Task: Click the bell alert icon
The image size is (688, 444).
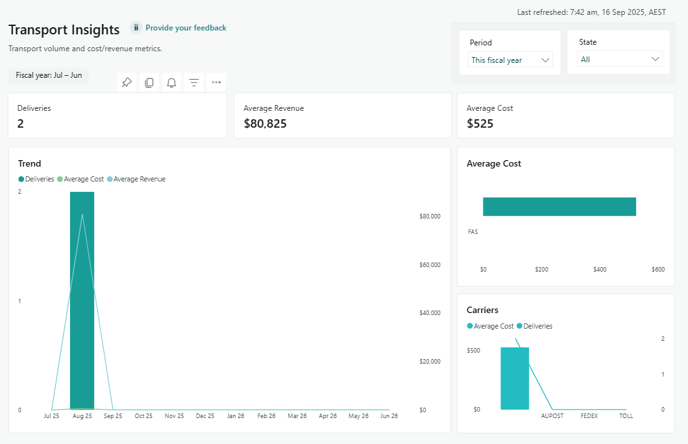Action: [x=171, y=83]
